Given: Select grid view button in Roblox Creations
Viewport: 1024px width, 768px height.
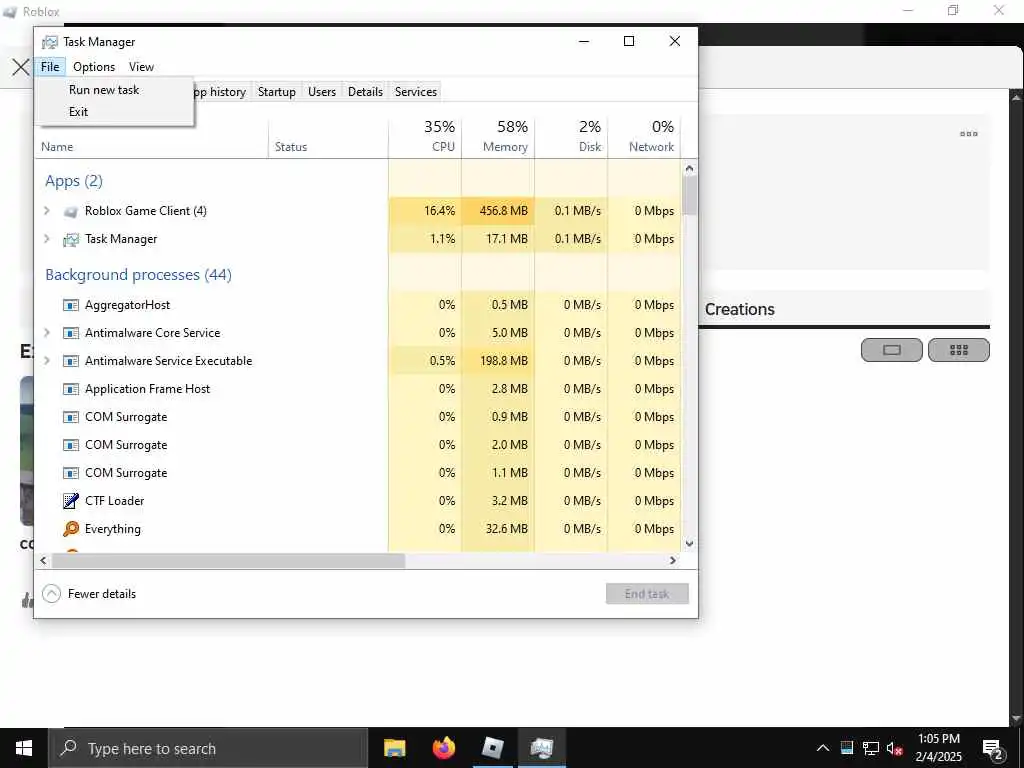Looking at the screenshot, I should click(x=959, y=350).
